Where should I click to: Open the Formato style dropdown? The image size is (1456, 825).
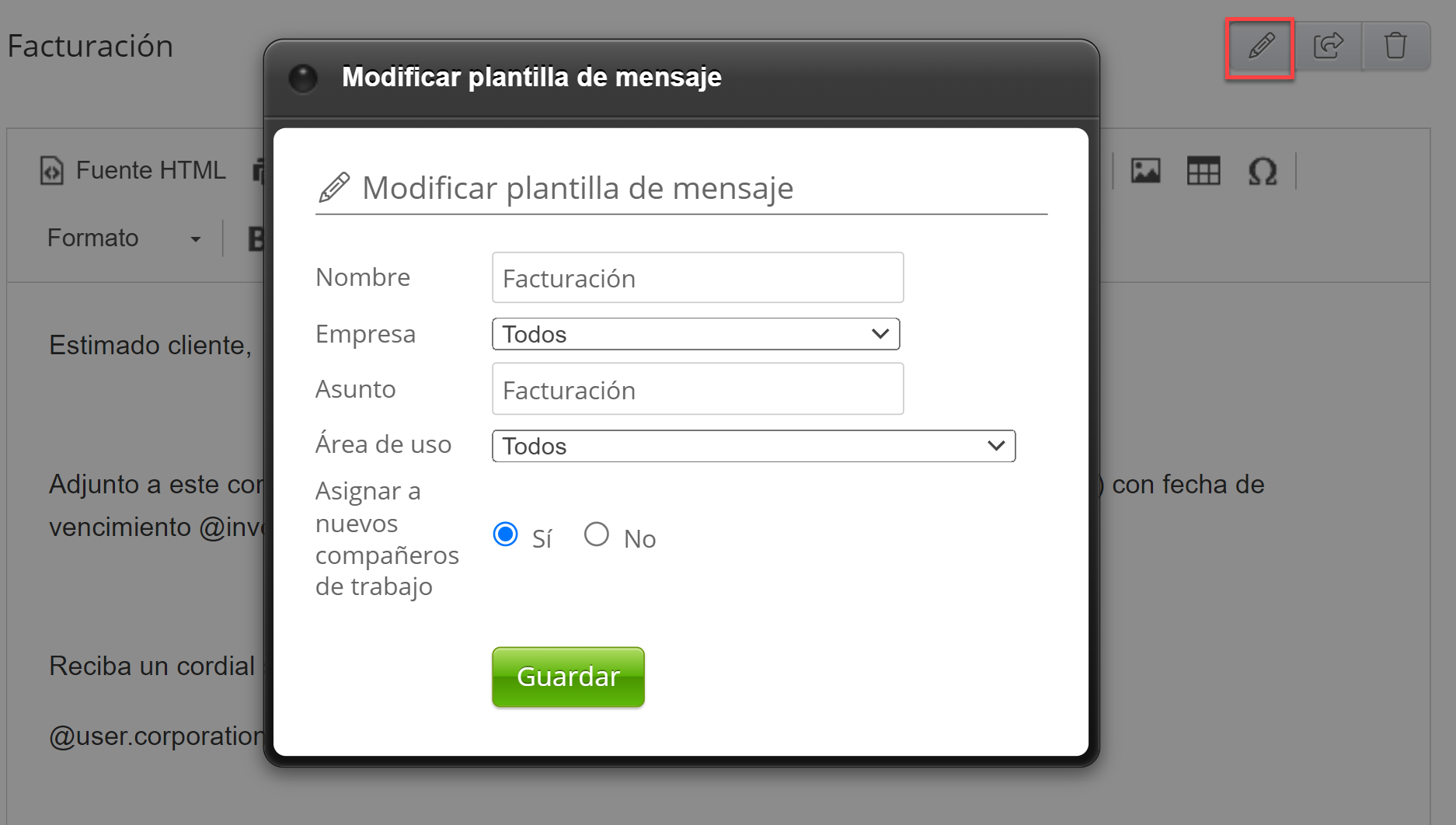click(124, 238)
